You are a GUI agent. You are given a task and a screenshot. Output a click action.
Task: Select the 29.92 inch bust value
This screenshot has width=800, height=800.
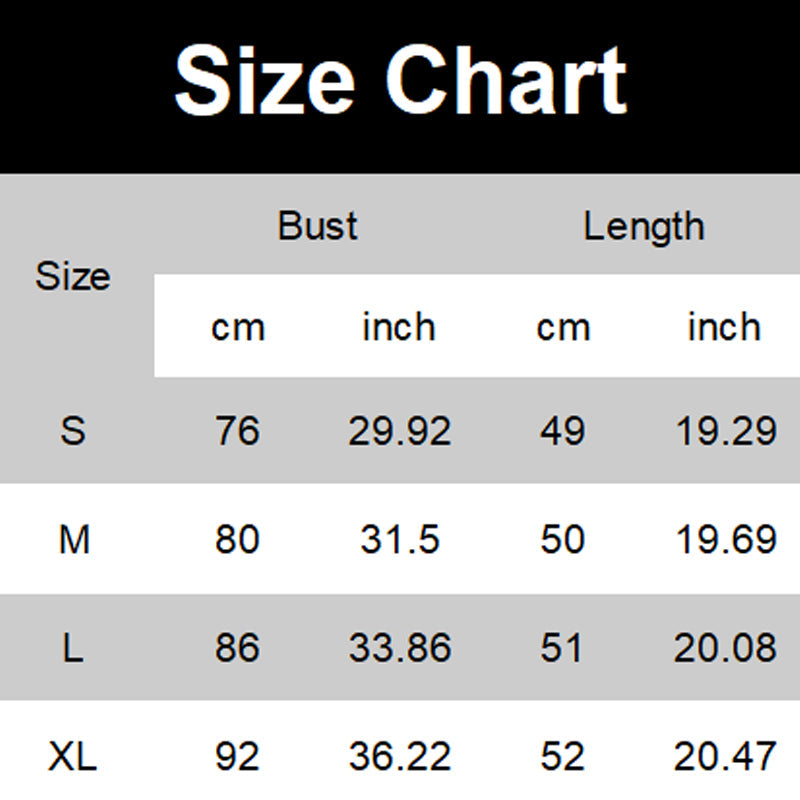click(x=400, y=431)
